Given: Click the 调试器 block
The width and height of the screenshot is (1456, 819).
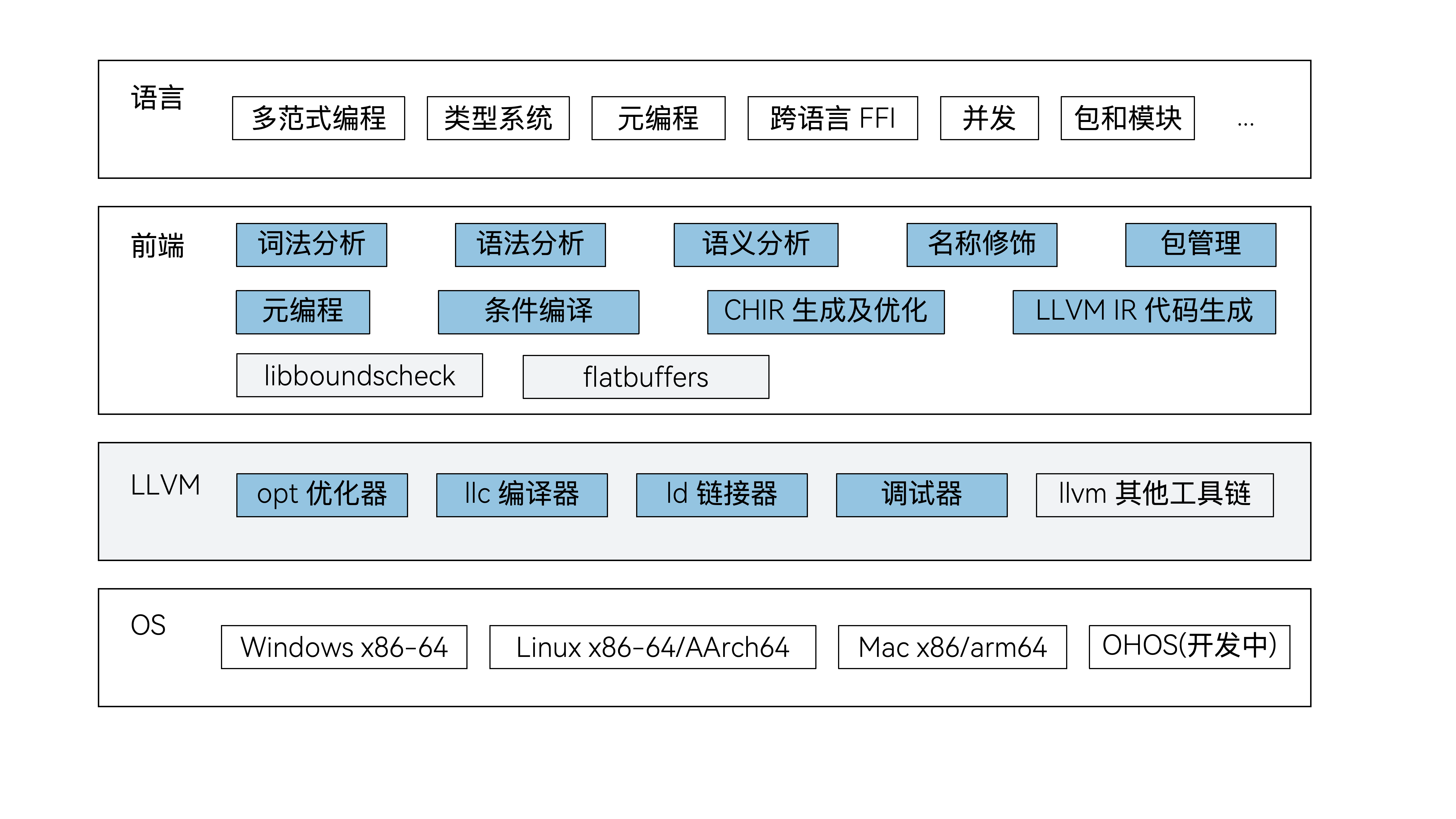Looking at the screenshot, I should point(922,495).
